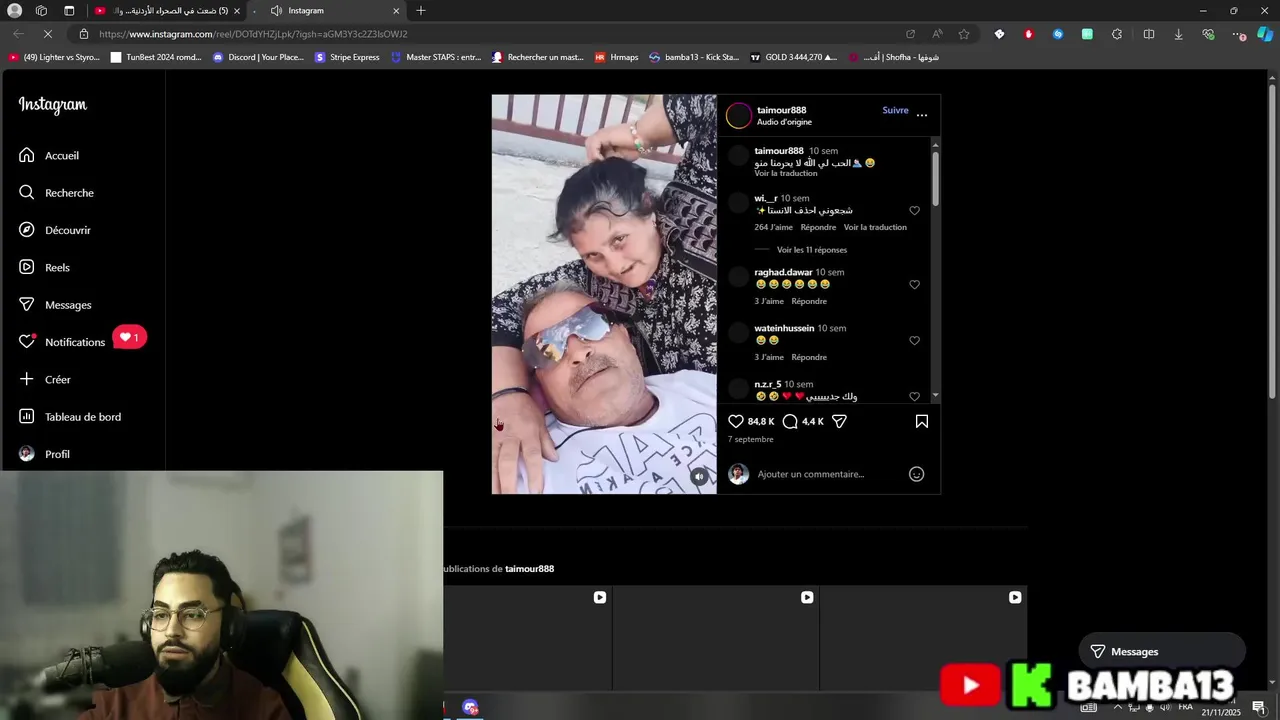Click the comments panel scrollbar
1280x720 pixels.
tap(936, 178)
